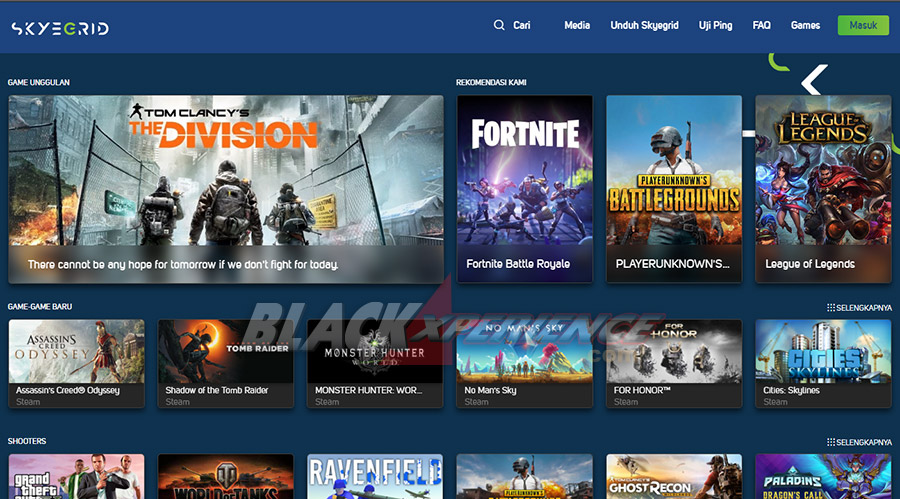Click the Cari search field
Viewport: 900px width, 499px height.
[522, 25]
